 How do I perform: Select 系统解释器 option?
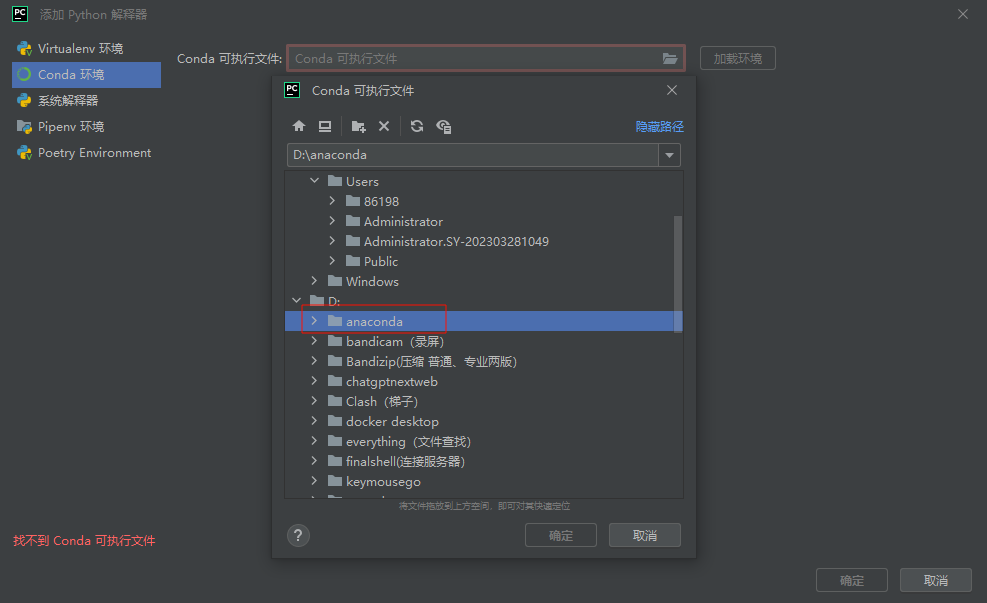click(x=87, y=101)
